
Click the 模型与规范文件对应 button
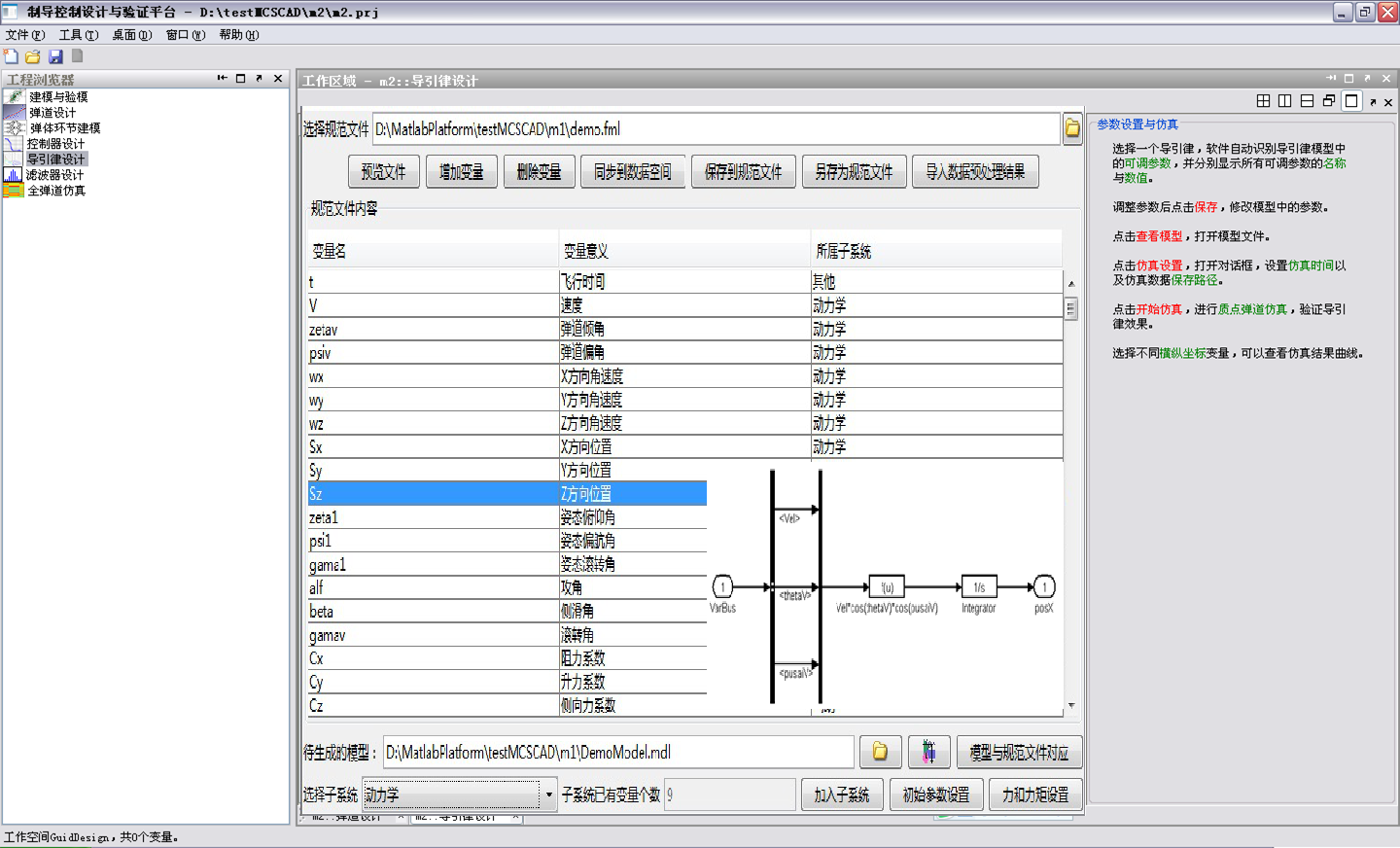[1020, 752]
